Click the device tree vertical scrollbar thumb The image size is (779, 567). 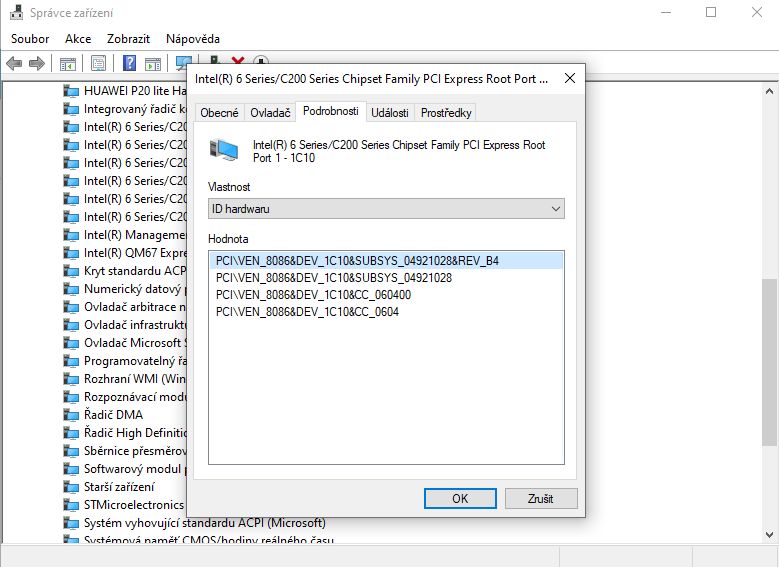769,362
